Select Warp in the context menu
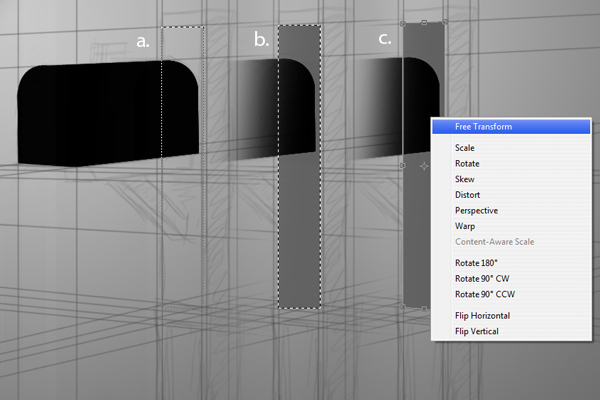The image size is (600, 400). click(x=511, y=226)
